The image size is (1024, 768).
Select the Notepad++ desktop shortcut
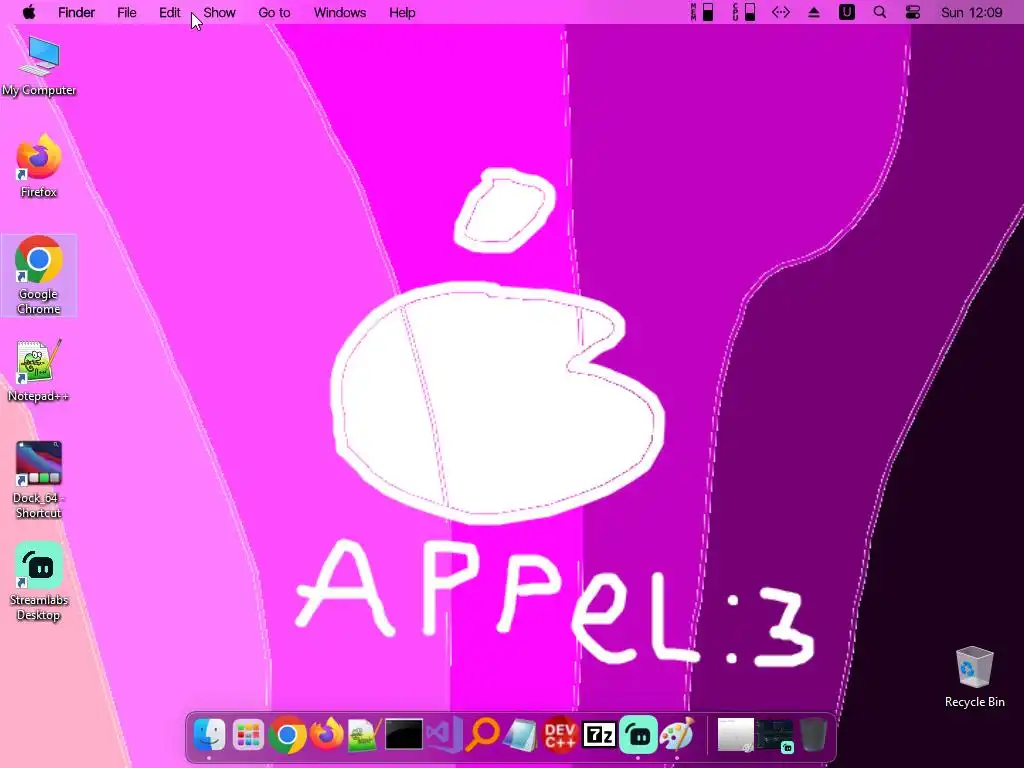(38, 370)
